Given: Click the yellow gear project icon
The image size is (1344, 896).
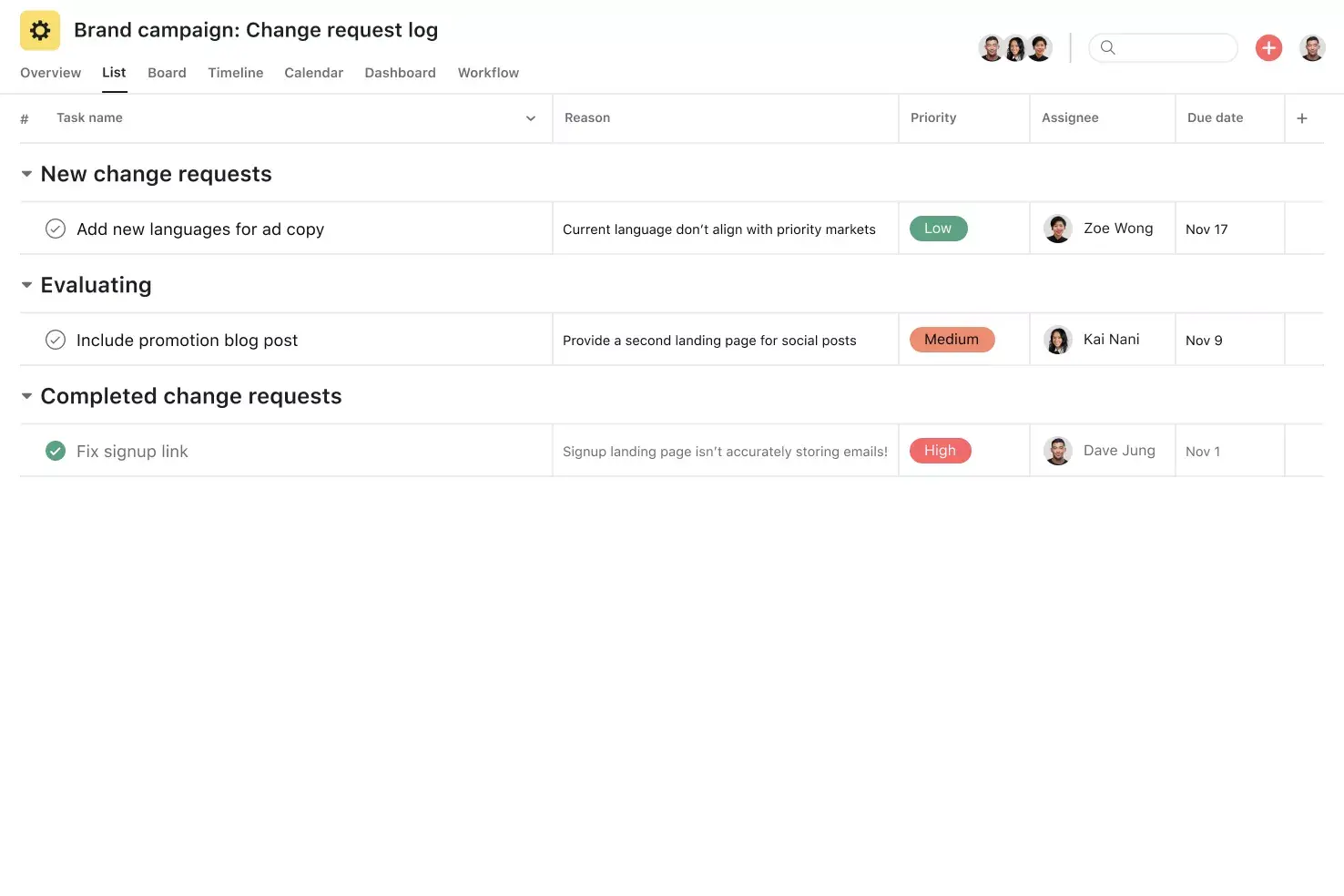Looking at the screenshot, I should [39, 29].
